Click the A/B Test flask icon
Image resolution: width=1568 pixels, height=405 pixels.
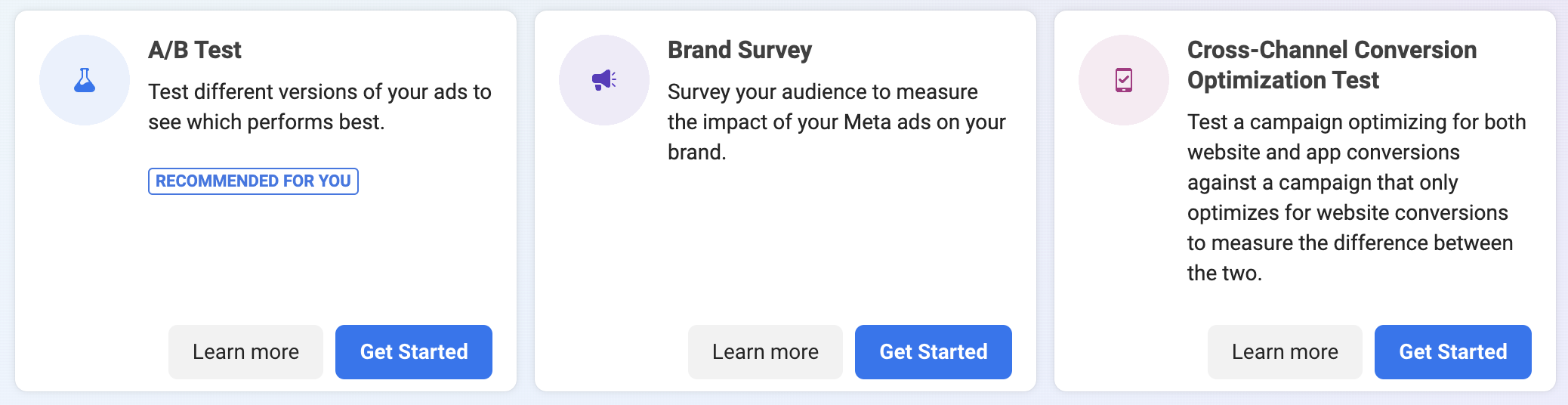point(85,80)
